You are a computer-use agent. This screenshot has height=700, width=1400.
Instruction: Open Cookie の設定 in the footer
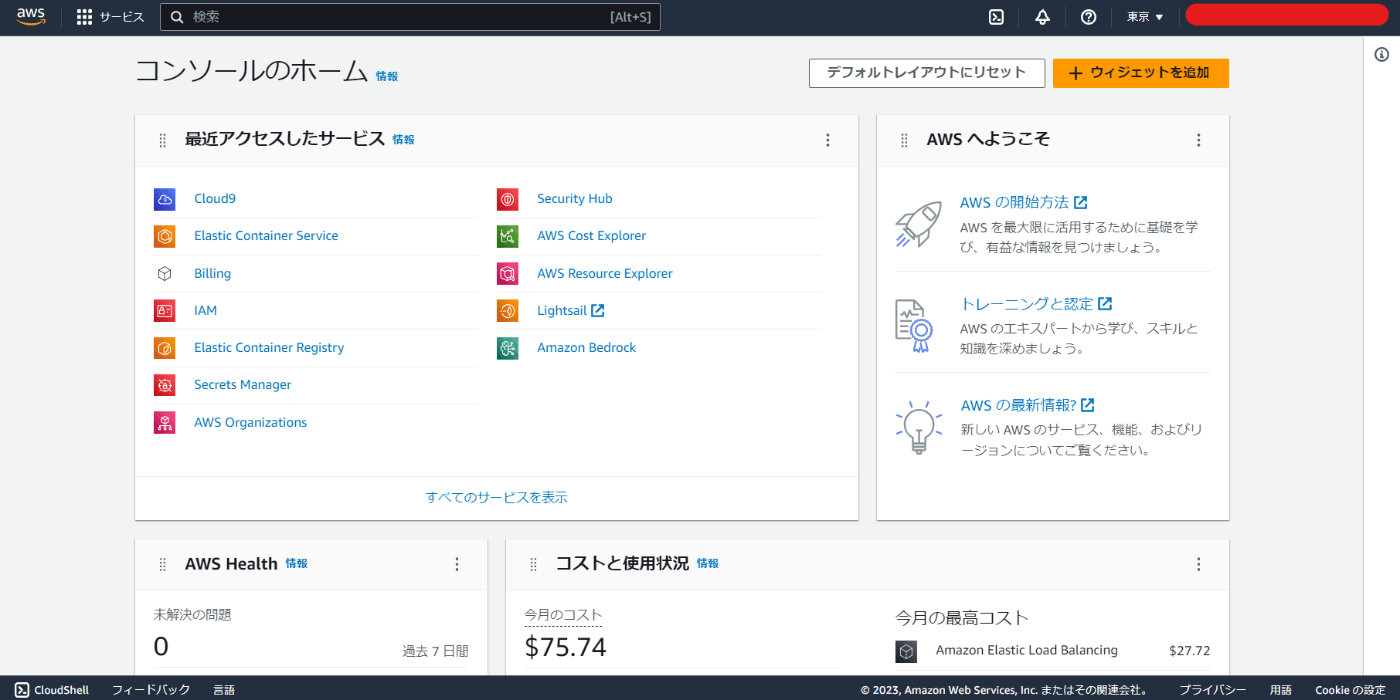tap(1350, 690)
